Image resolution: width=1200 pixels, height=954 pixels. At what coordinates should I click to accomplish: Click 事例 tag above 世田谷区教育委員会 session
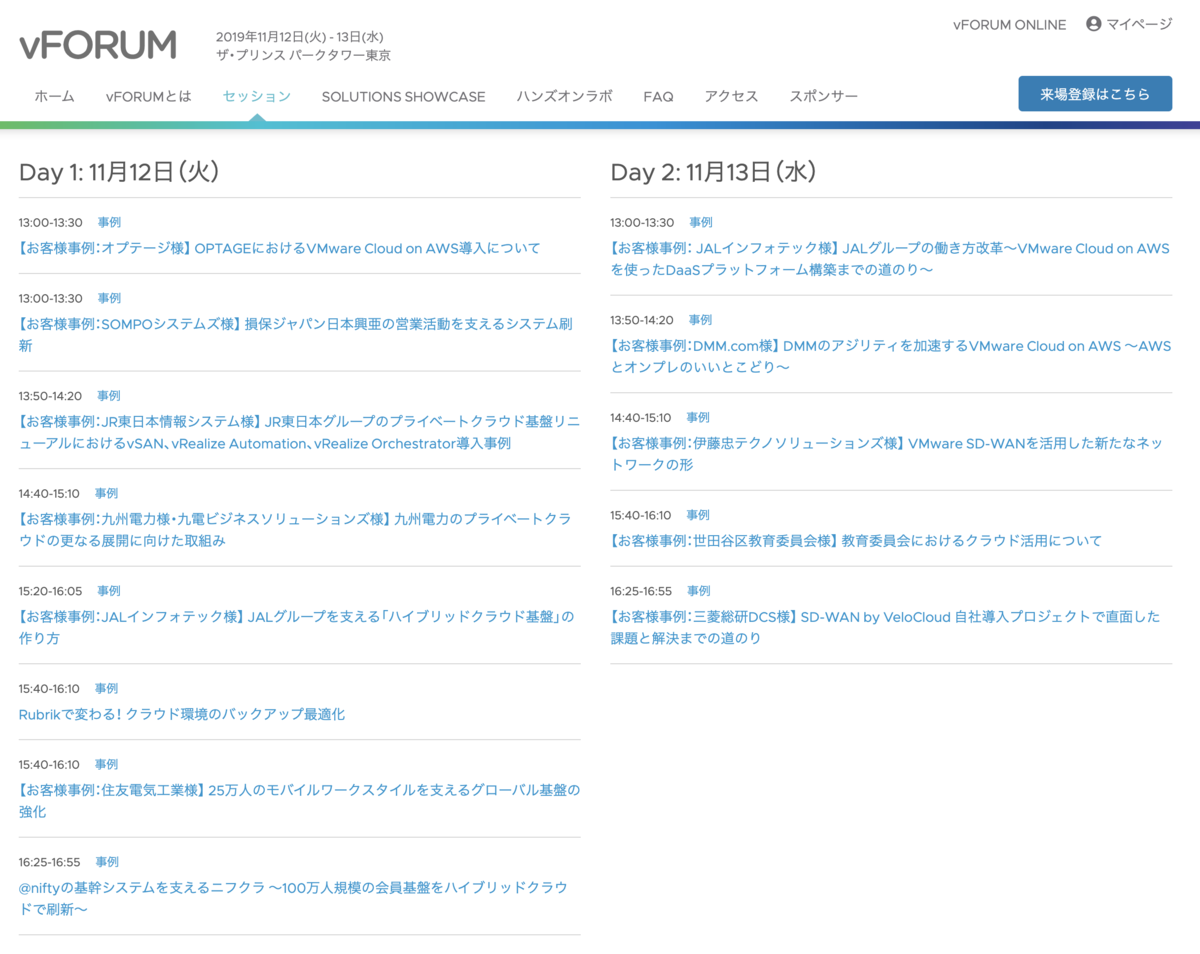tap(698, 515)
